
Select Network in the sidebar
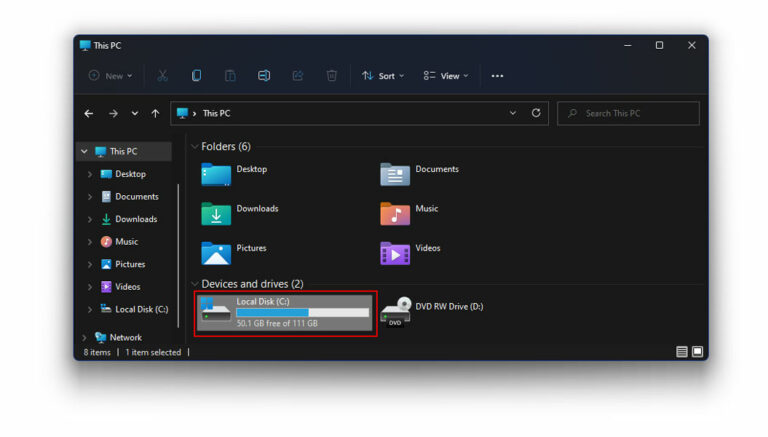[x=118, y=337]
